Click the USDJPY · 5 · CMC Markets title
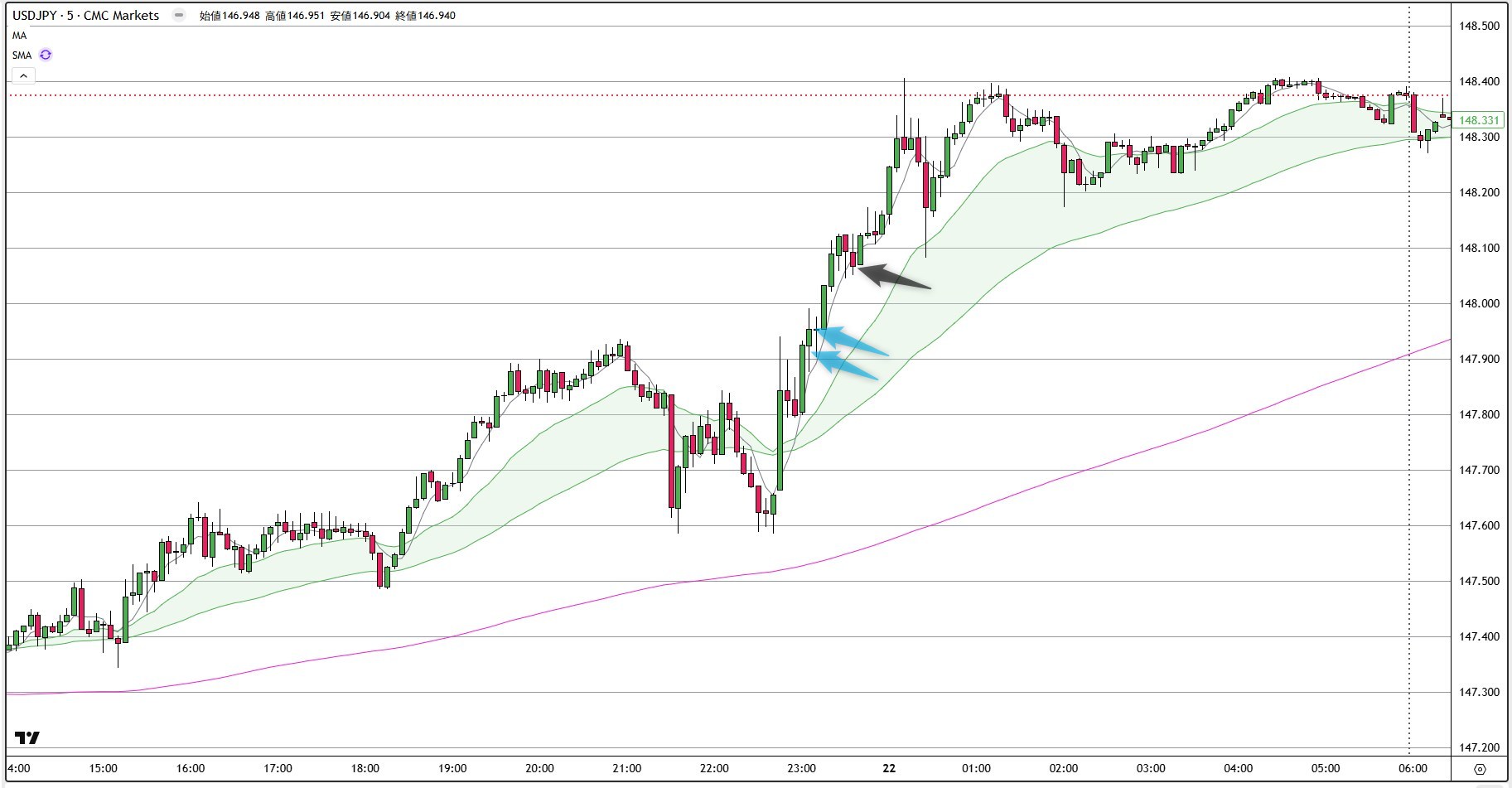The image size is (1512, 788). pyautogui.click(x=85, y=15)
